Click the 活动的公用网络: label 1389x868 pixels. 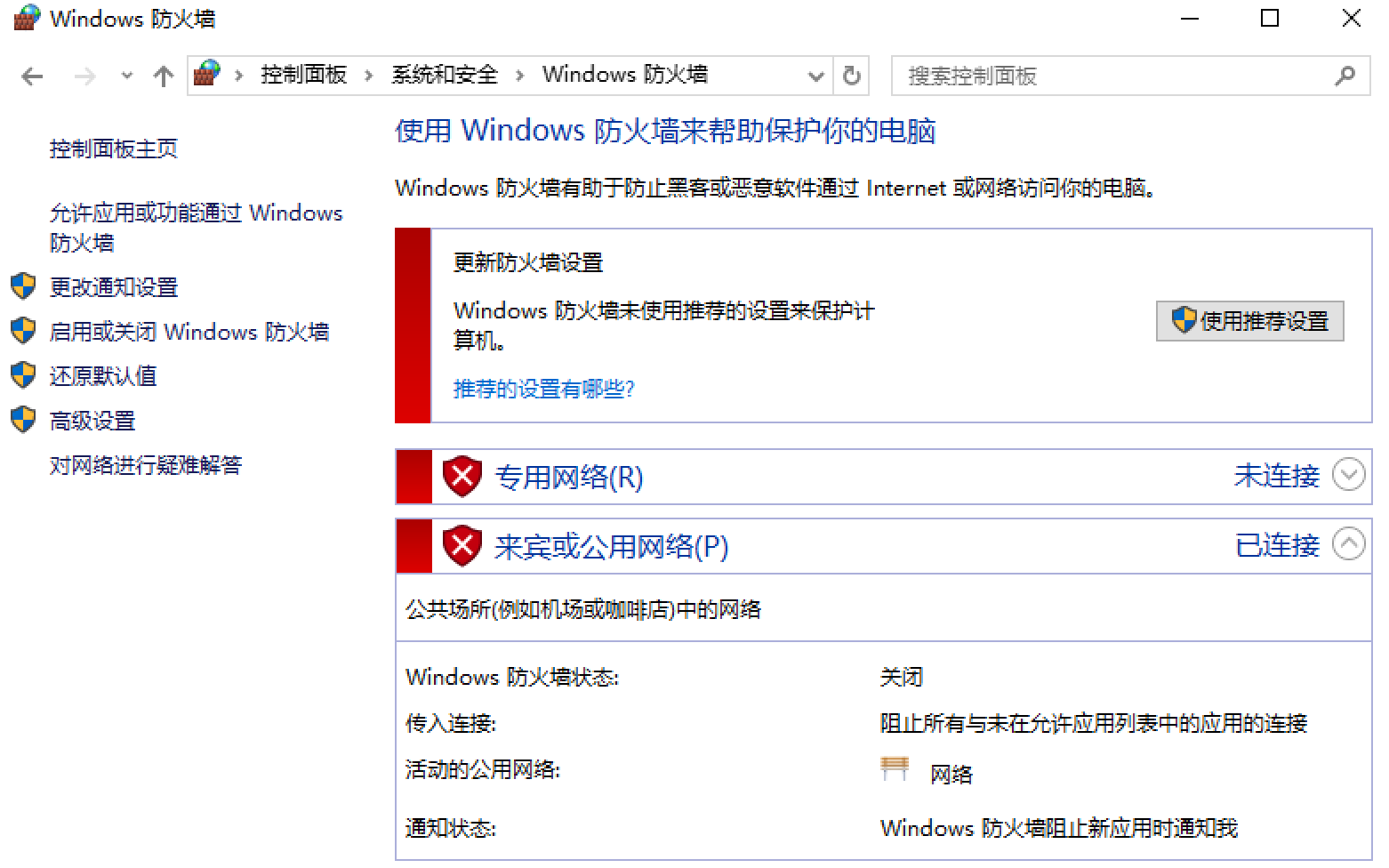pos(483,769)
